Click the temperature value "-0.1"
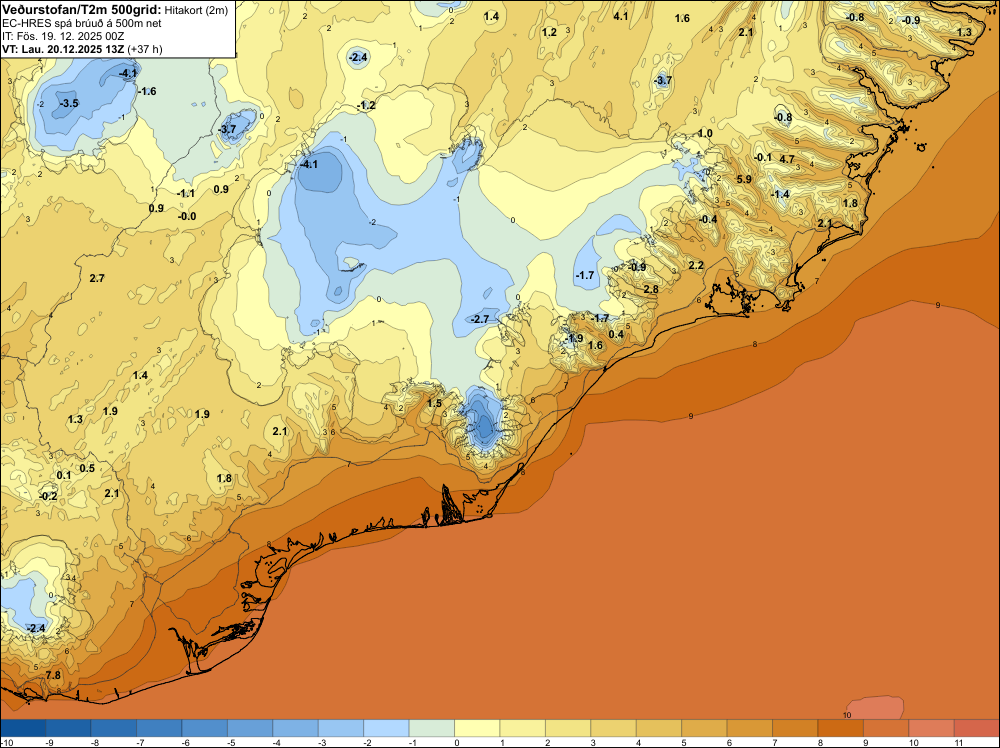Screen dimensions: 1000x748 [x=762, y=158]
